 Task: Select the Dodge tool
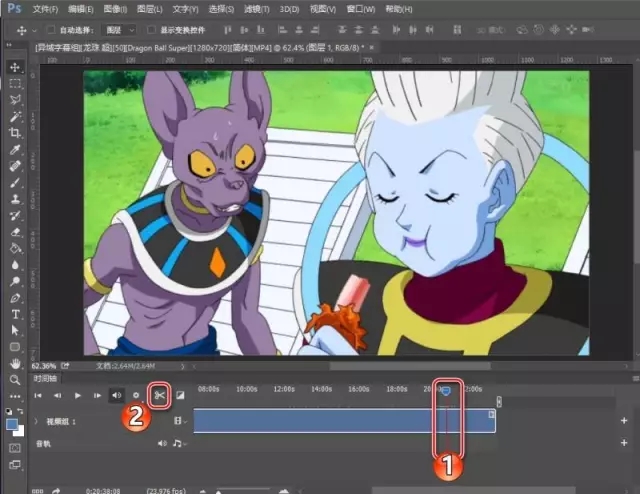(x=15, y=282)
